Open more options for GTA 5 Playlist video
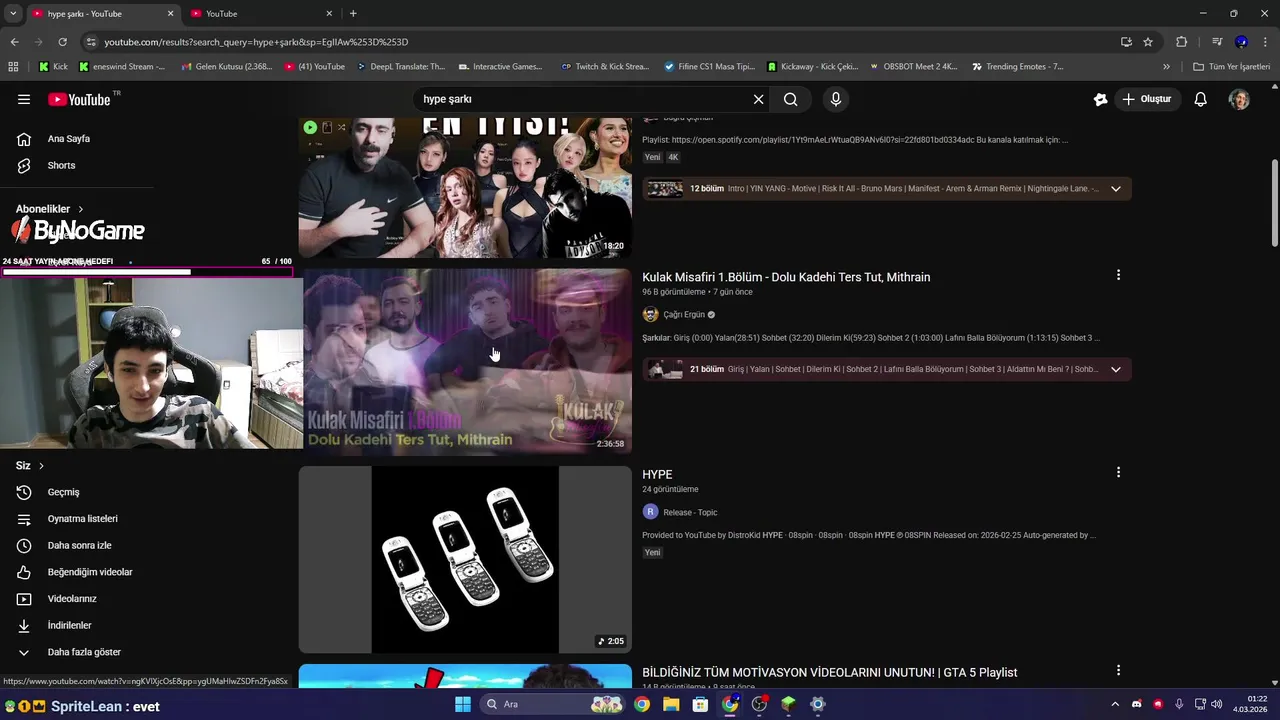 [1118, 670]
